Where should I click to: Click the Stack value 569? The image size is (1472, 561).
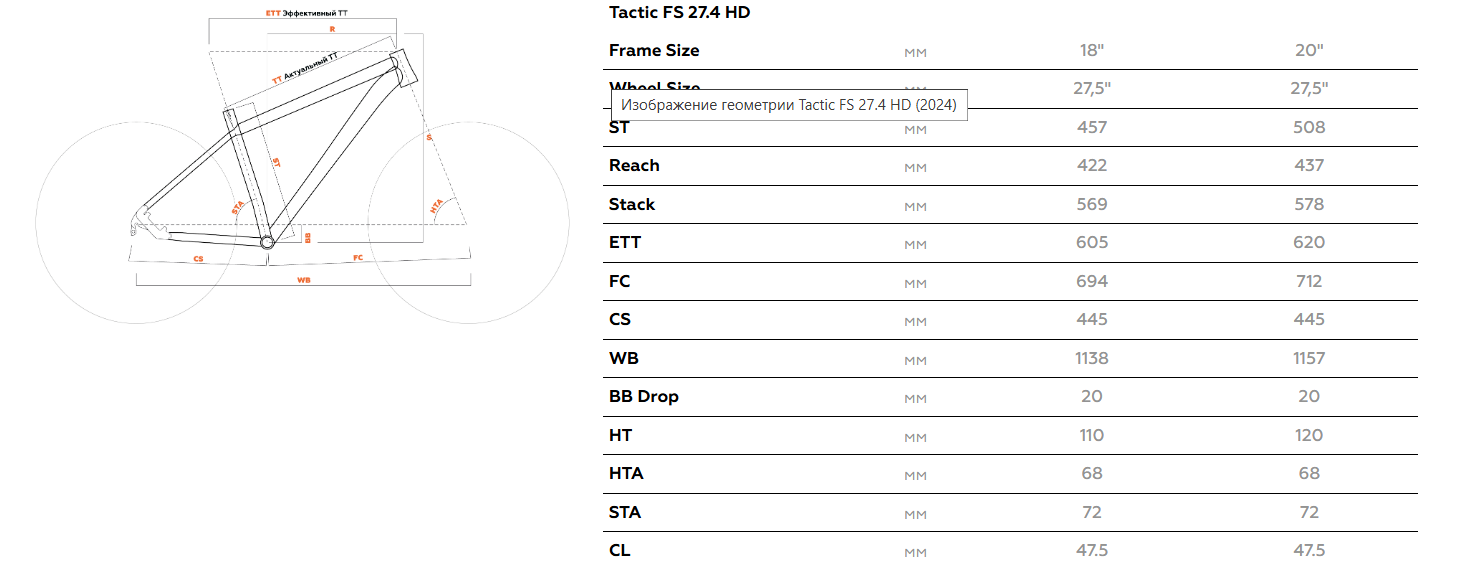tap(1092, 204)
